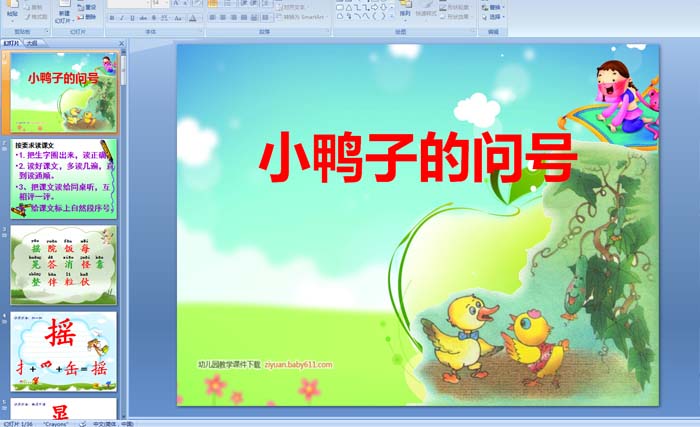Image resolution: width=700 pixels, height=427 pixels.
Task: Toggle Underline formatting
Action: 132,18
